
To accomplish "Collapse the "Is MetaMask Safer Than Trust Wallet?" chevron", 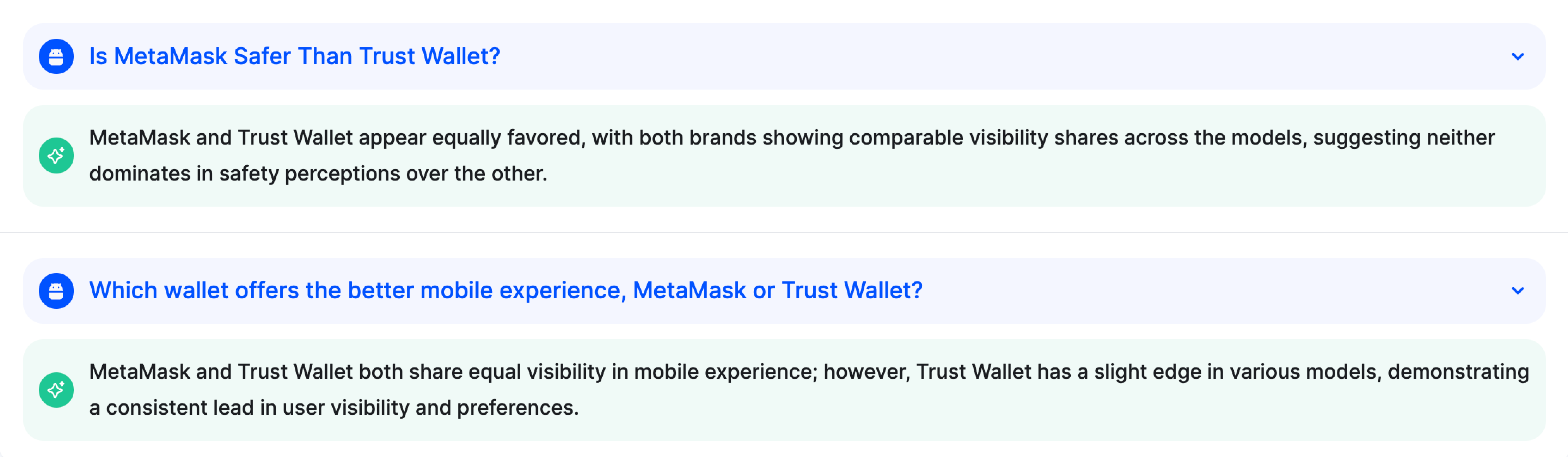I will pyautogui.click(x=1518, y=56).
